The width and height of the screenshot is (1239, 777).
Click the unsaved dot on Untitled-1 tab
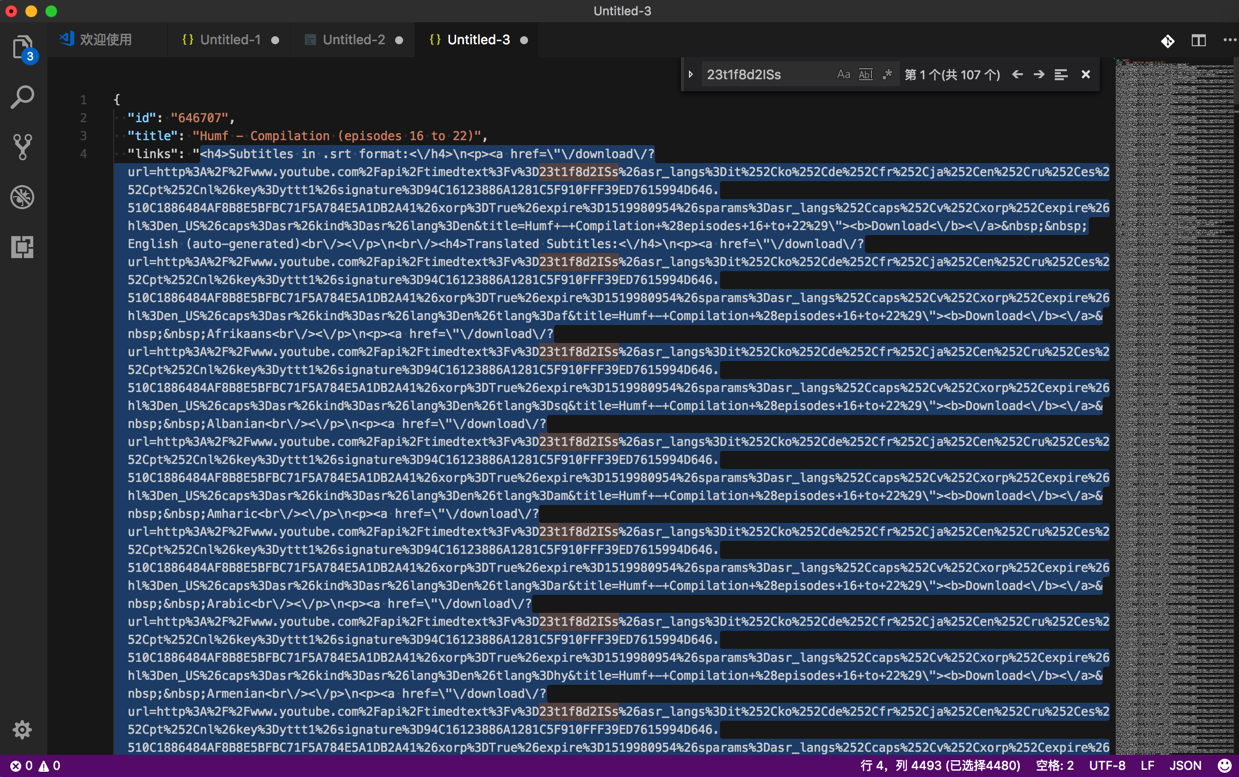pos(275,40)
